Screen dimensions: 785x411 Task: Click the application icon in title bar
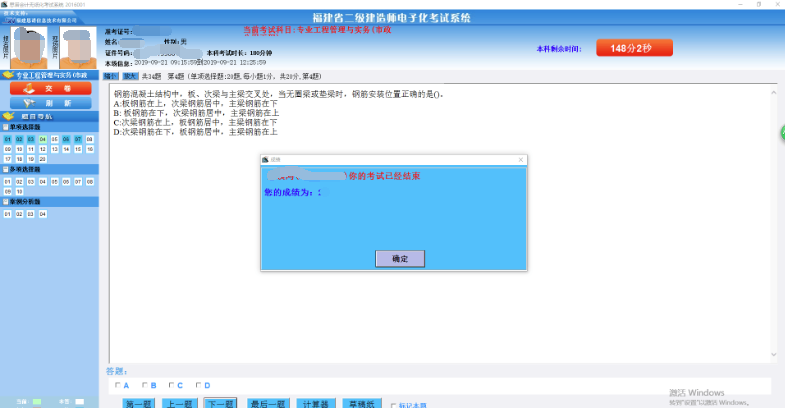4,4
